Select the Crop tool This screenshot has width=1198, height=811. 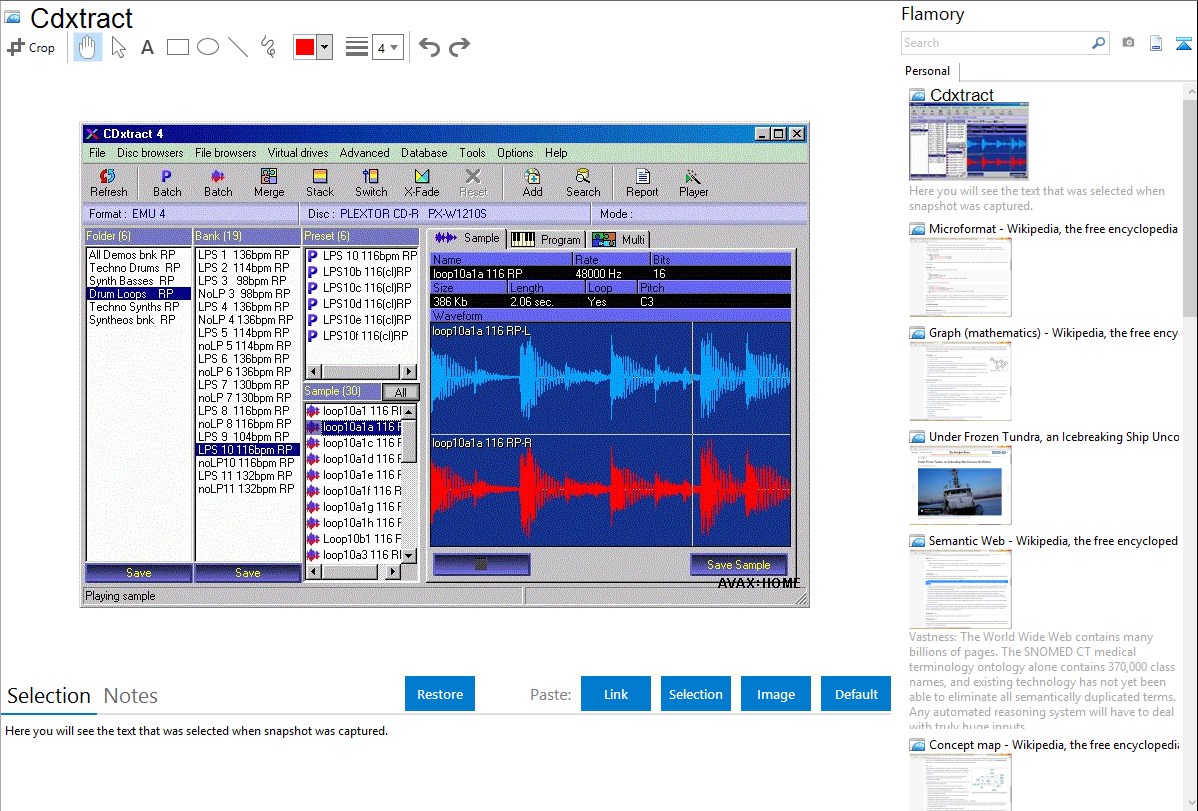(x=31, y=47)
